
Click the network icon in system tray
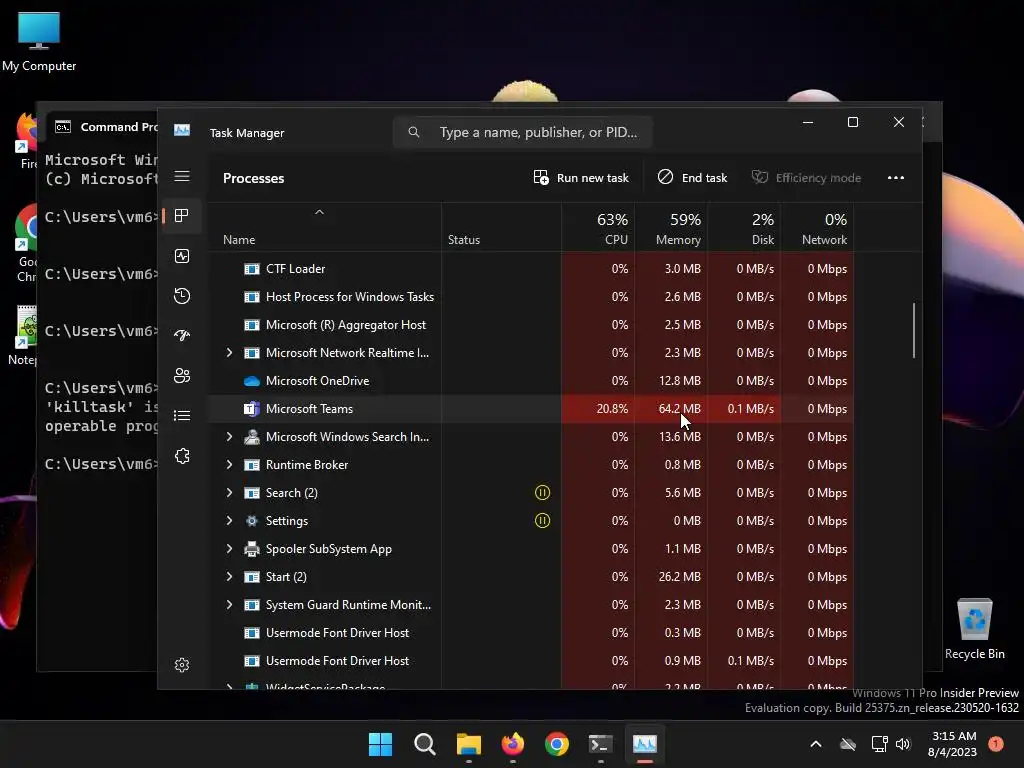879,744
